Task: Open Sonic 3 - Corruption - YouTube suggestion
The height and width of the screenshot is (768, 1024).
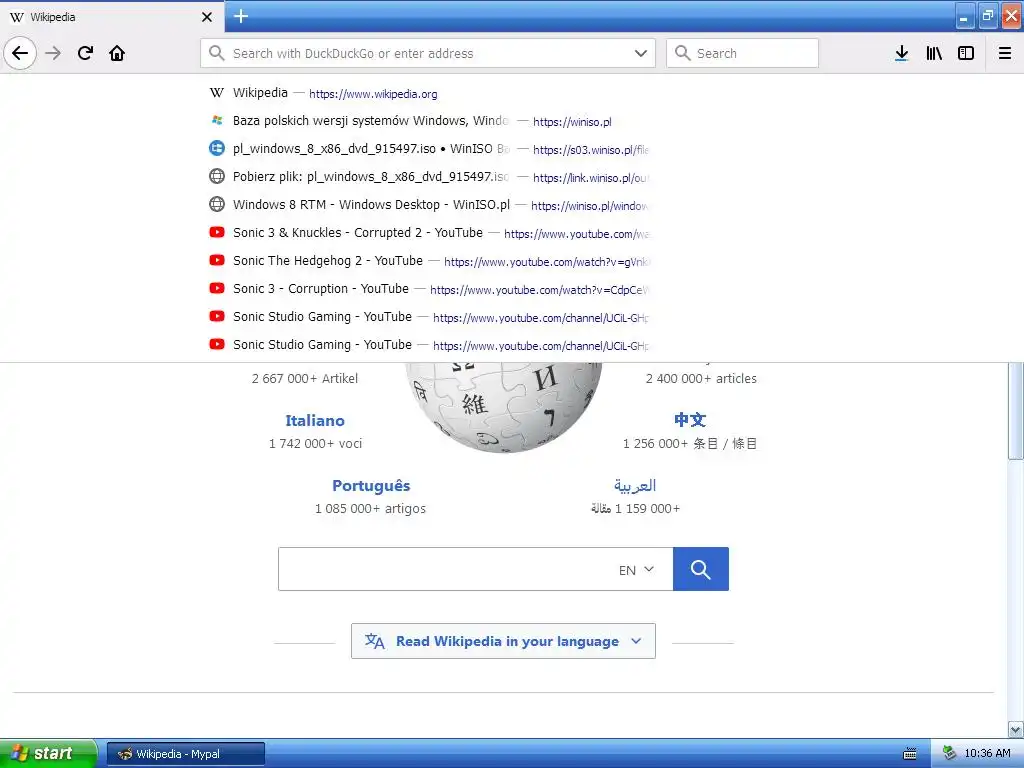Action: click(x=428, y=289)
